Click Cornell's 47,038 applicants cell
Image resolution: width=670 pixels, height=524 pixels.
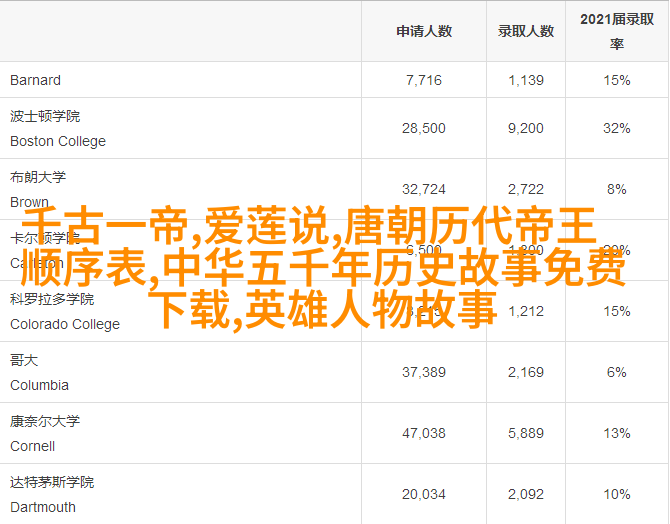pyautogui.click(x=424, y=433)
